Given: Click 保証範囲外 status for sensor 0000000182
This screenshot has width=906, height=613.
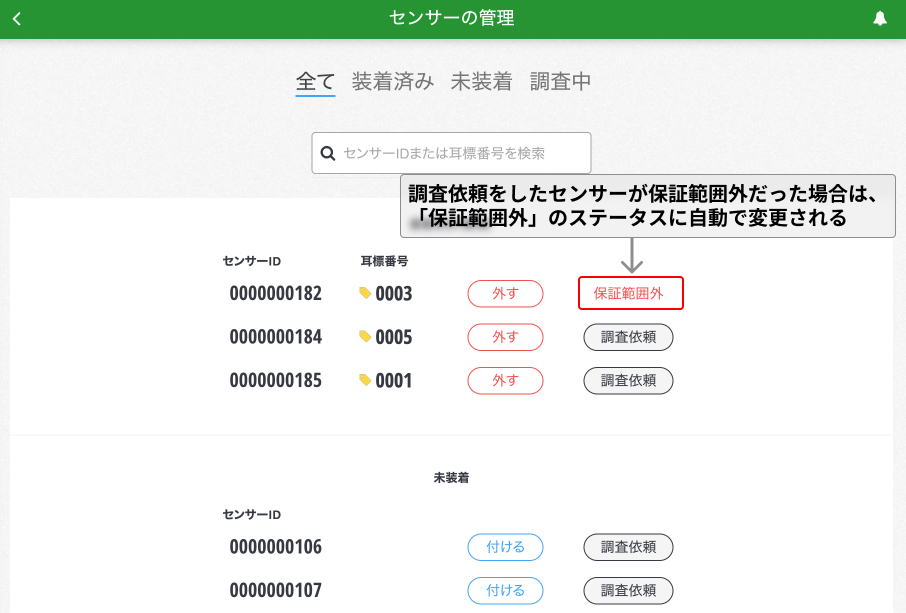Looking at the screenshot, I should [630, 293].
